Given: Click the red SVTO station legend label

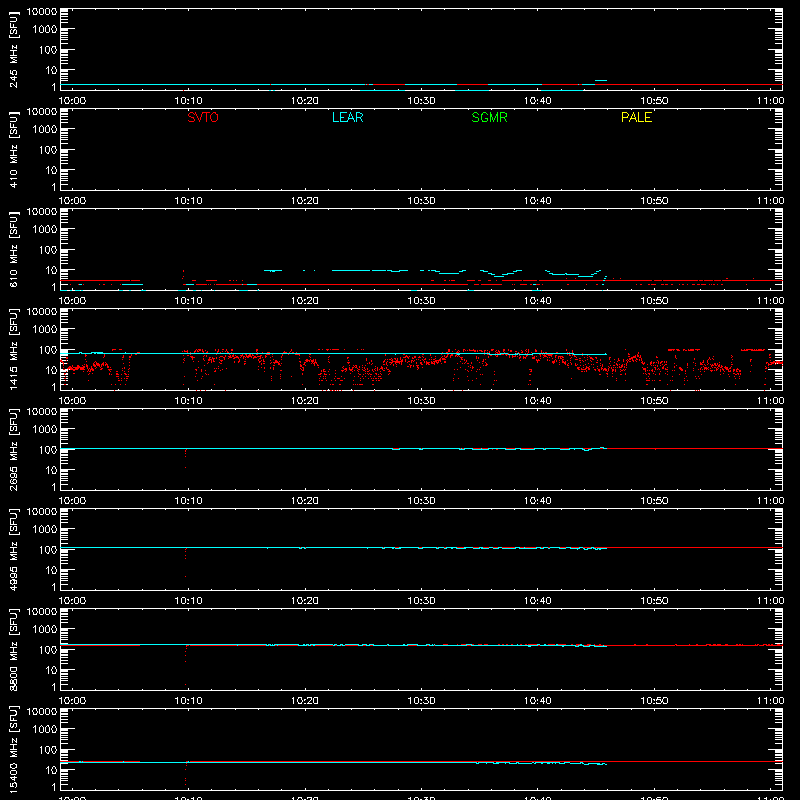Looking at the screenshot, I should pos(203,117).
